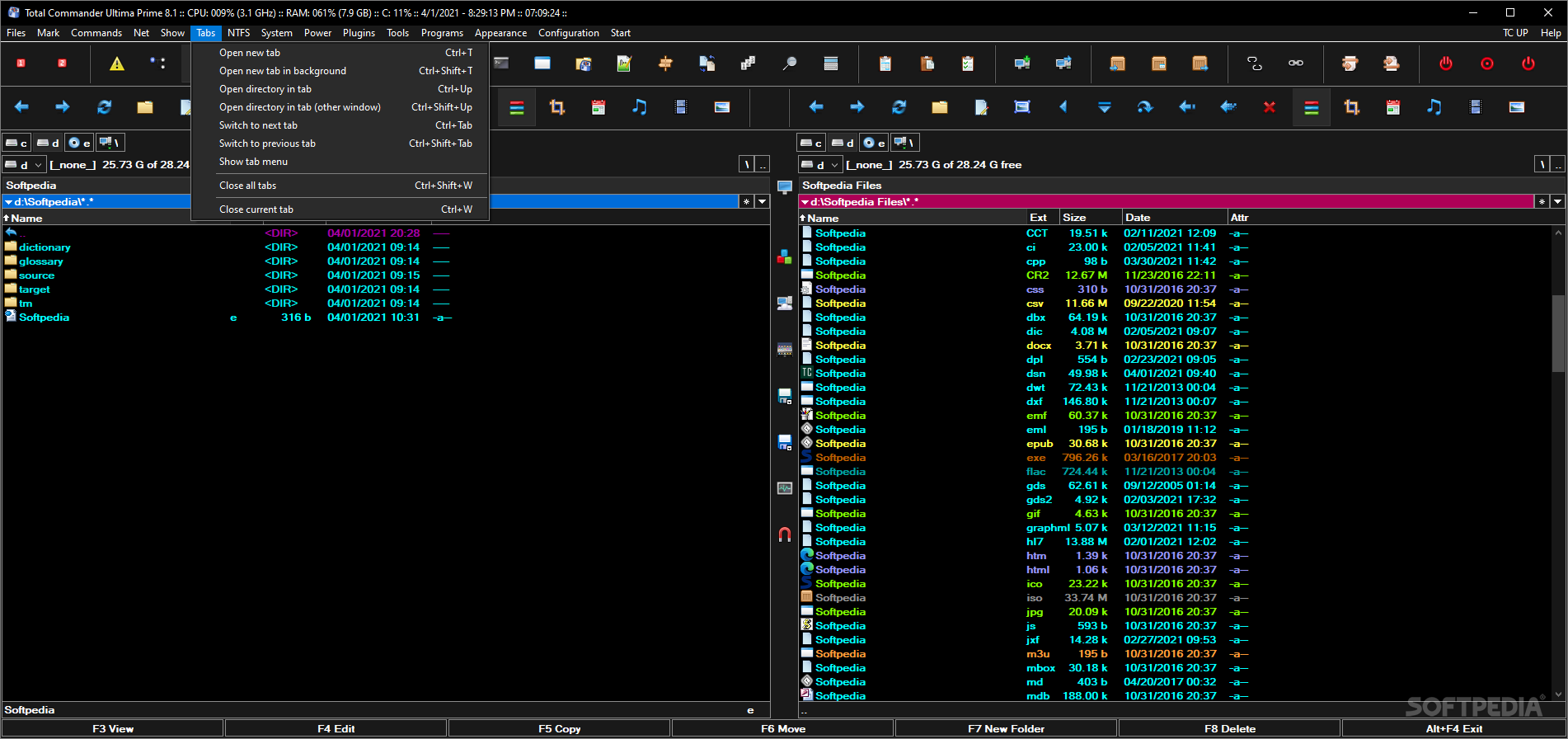Click the crop icon in right toolbar
The height and width of the screenshot is (739, 1568).
click(x=1352, y=107)
